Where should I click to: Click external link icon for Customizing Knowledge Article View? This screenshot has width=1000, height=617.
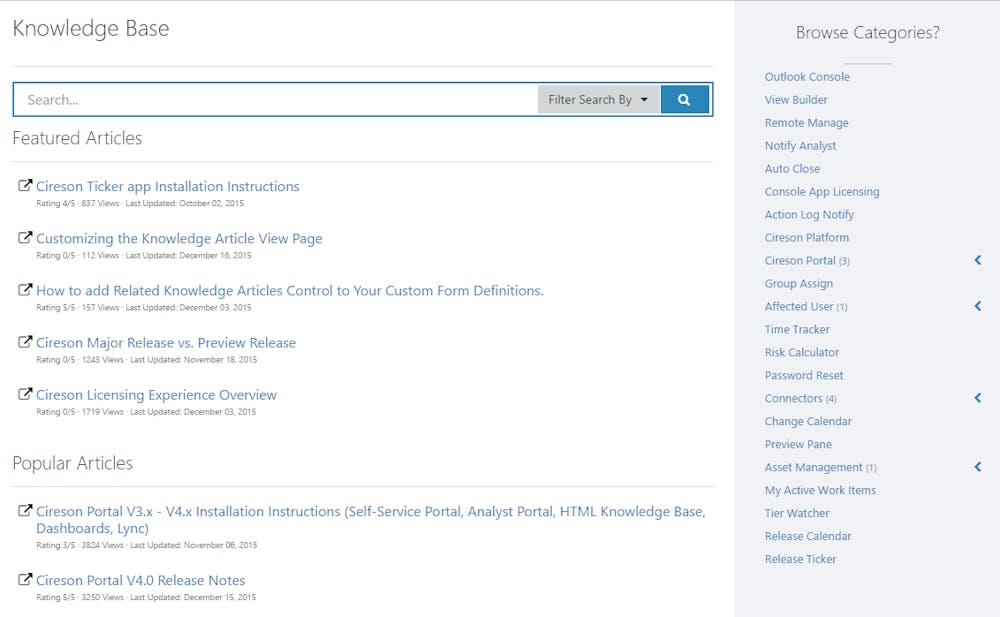(23, 236)
